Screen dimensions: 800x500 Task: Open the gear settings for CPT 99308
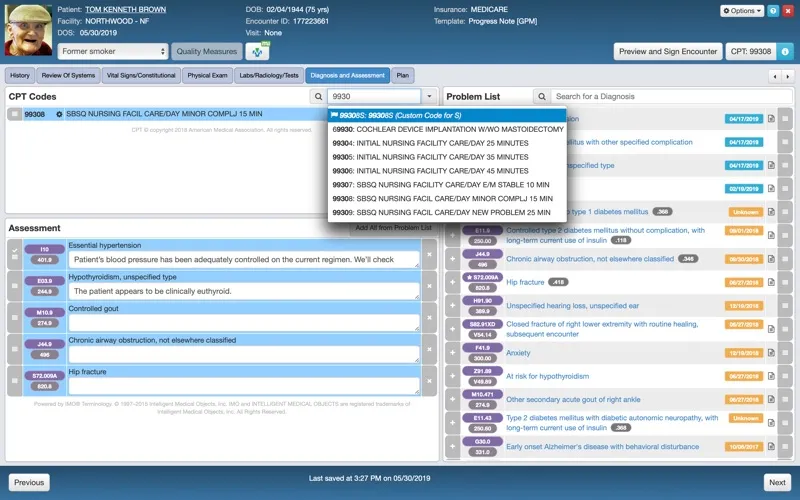click(x=59, y=114)
